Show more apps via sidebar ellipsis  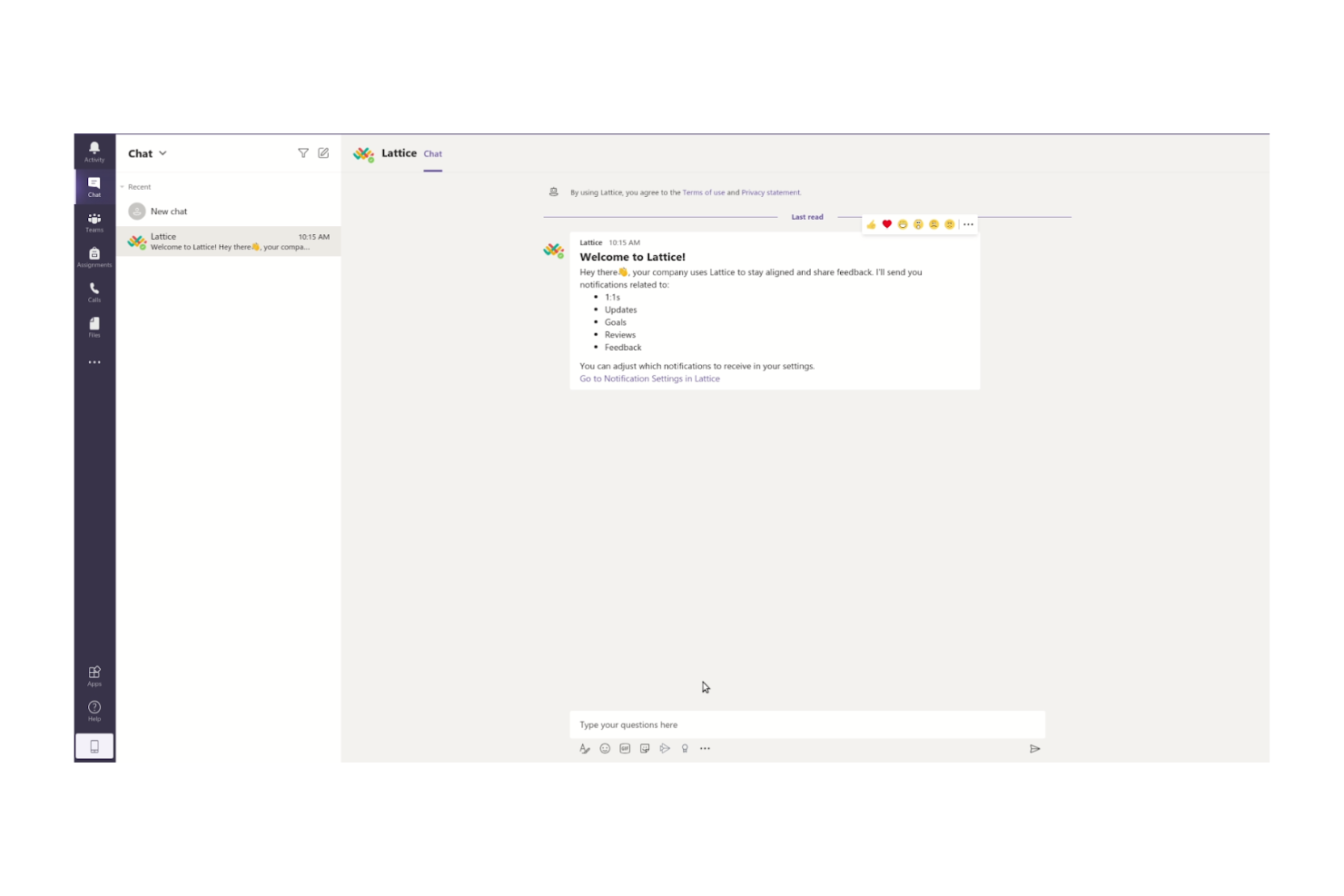pos(94,362)
